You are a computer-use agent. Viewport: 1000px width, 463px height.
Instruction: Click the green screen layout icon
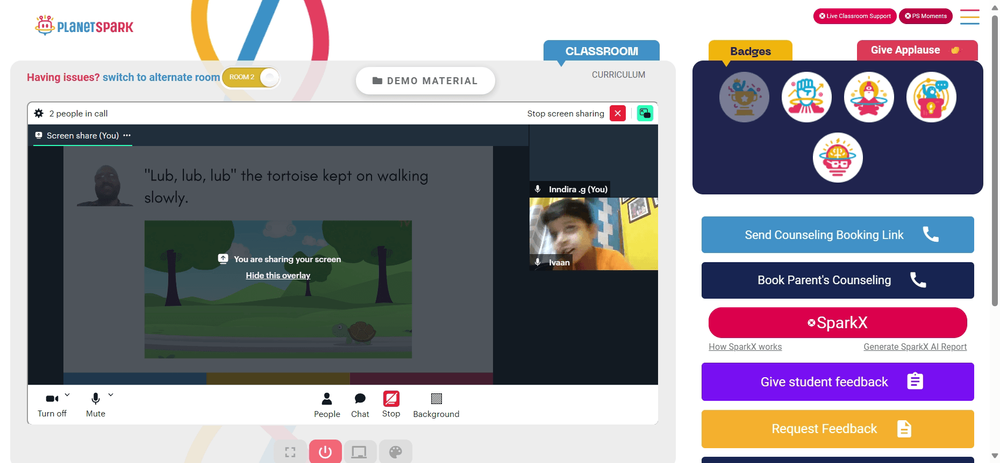click(645, 114)
